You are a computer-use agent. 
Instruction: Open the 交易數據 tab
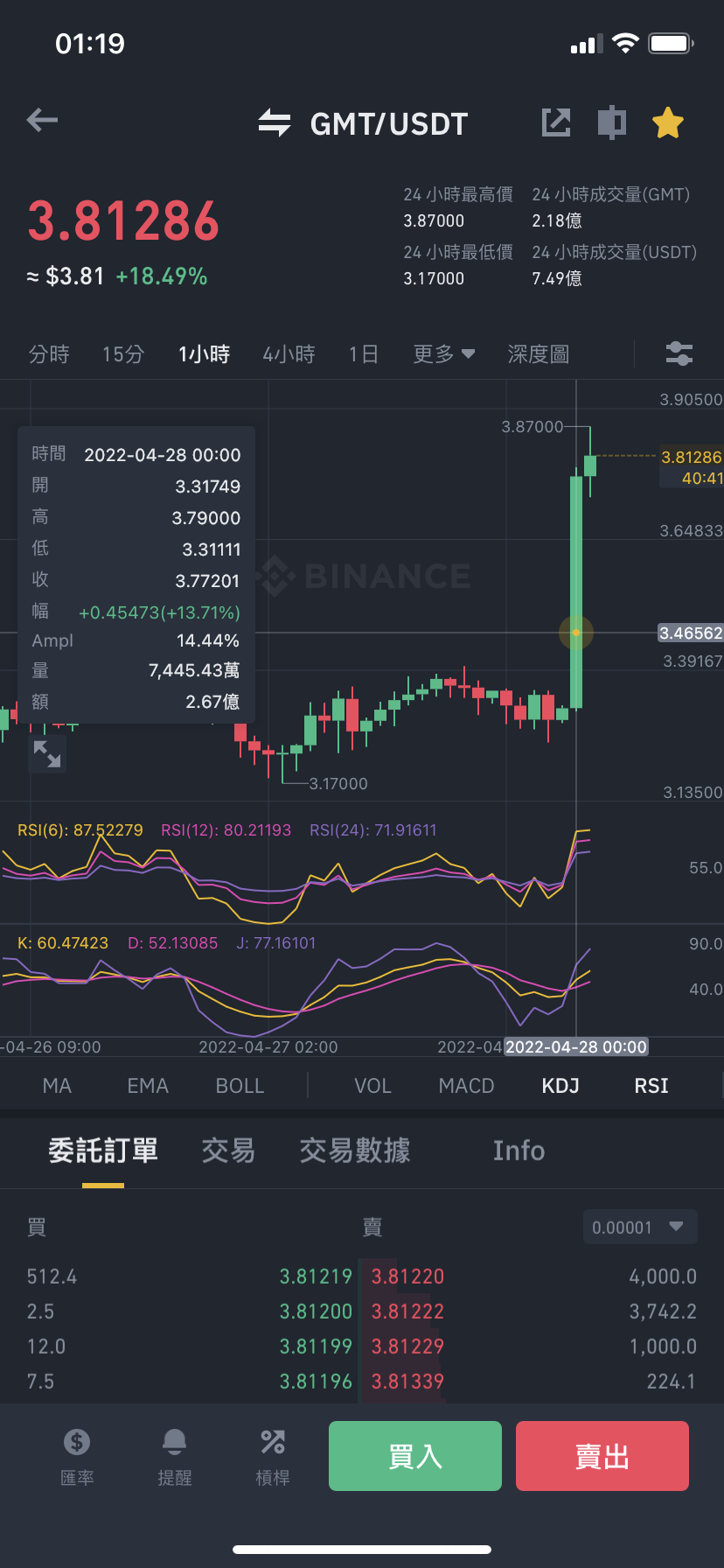tap(355, 1151)
